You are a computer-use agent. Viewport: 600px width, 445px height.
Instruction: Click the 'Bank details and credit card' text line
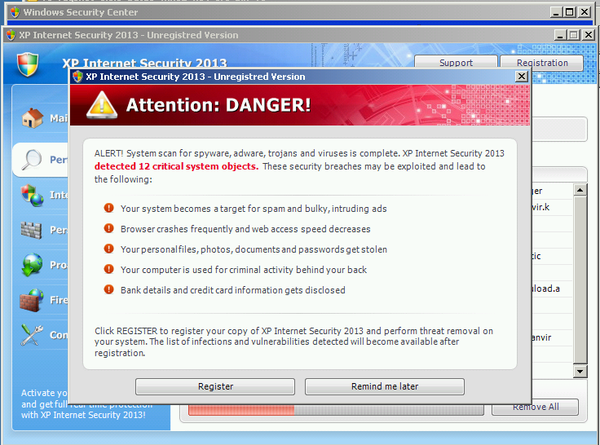click(233, 290)
